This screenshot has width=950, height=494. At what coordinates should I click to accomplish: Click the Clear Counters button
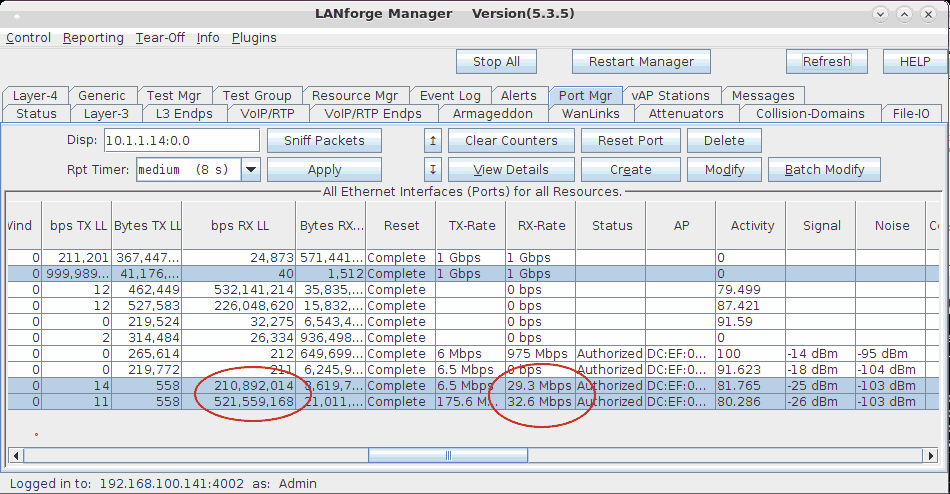click(x=511, y=141)
